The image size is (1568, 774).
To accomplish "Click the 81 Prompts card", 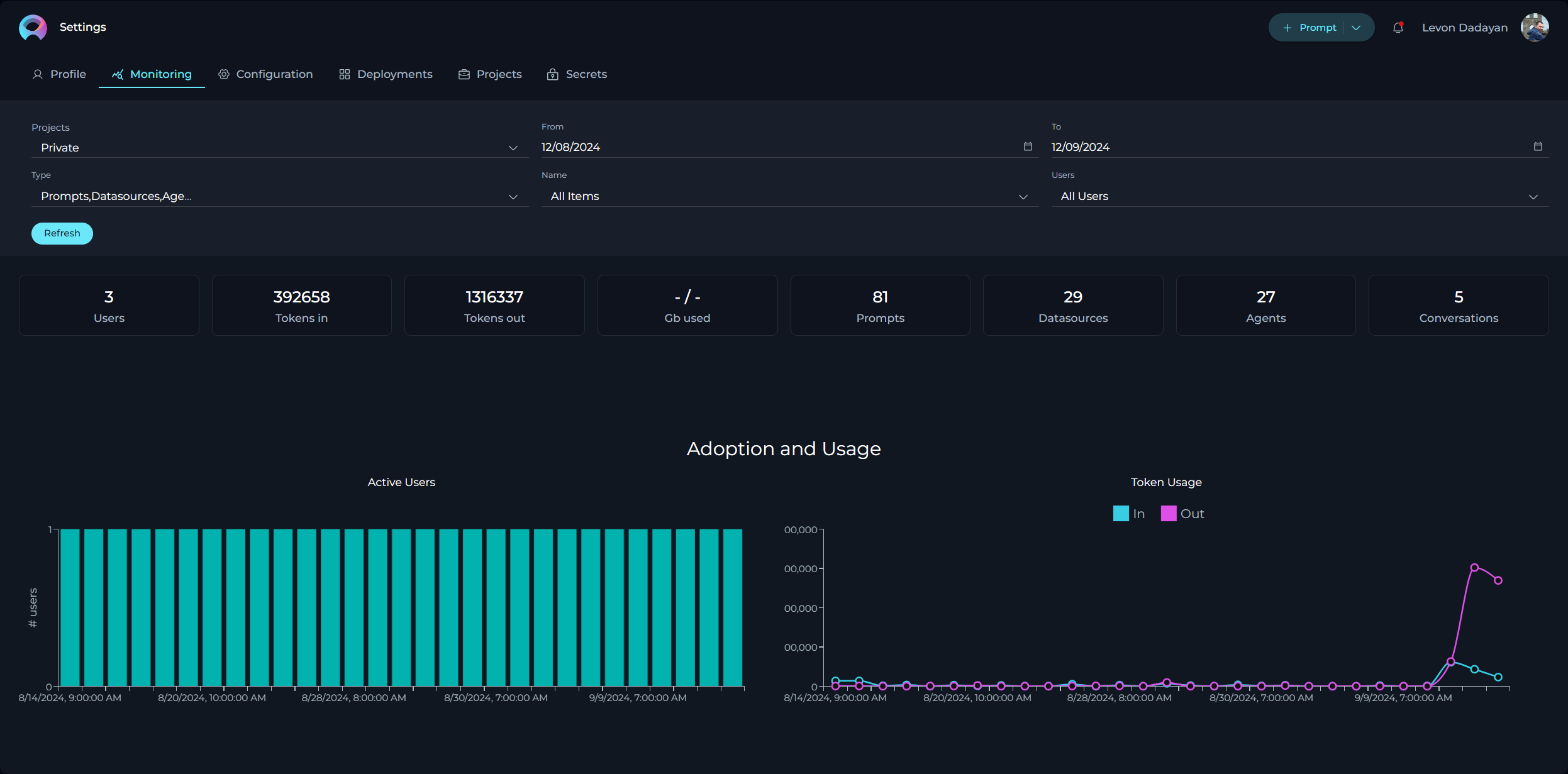I will tap(881, 306).
